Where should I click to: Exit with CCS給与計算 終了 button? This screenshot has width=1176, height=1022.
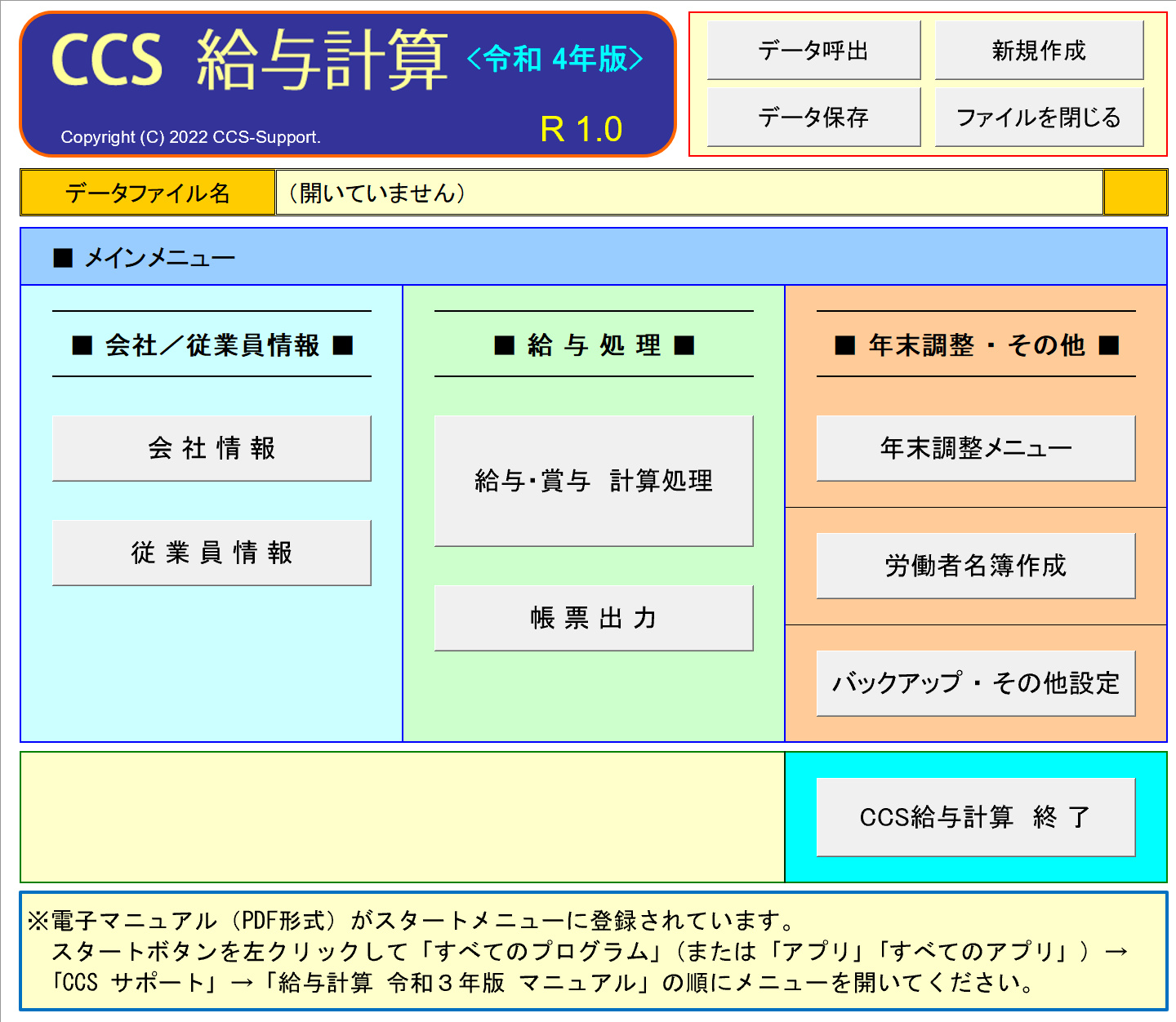point(976,817)
